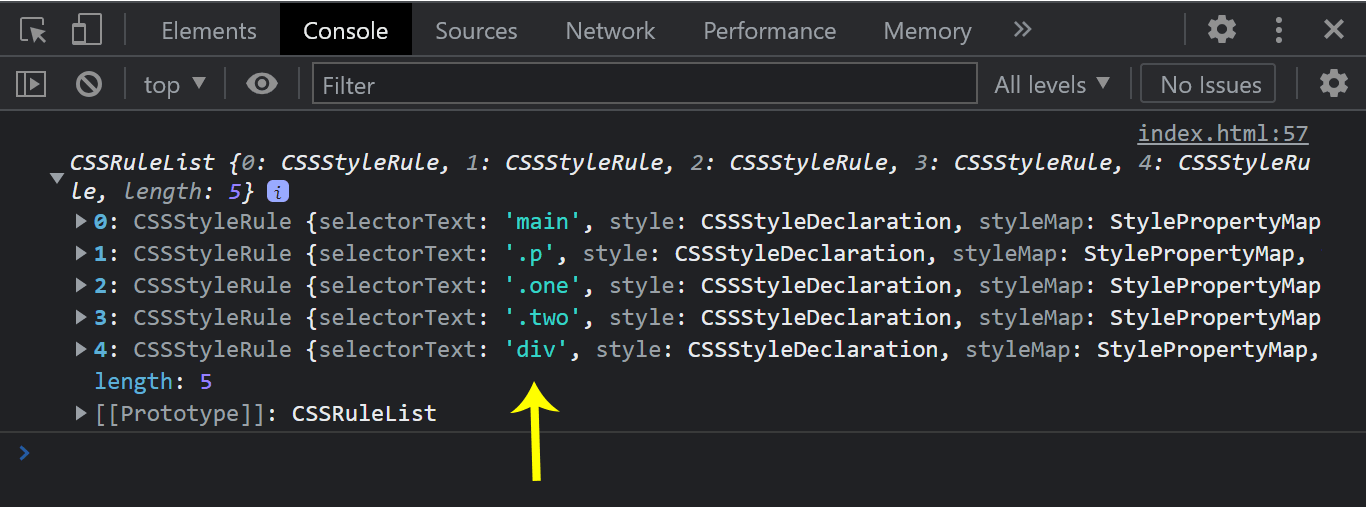Click the No Issues button
The width and height of the screenshot is (1366, 507).
point(1210,85)
